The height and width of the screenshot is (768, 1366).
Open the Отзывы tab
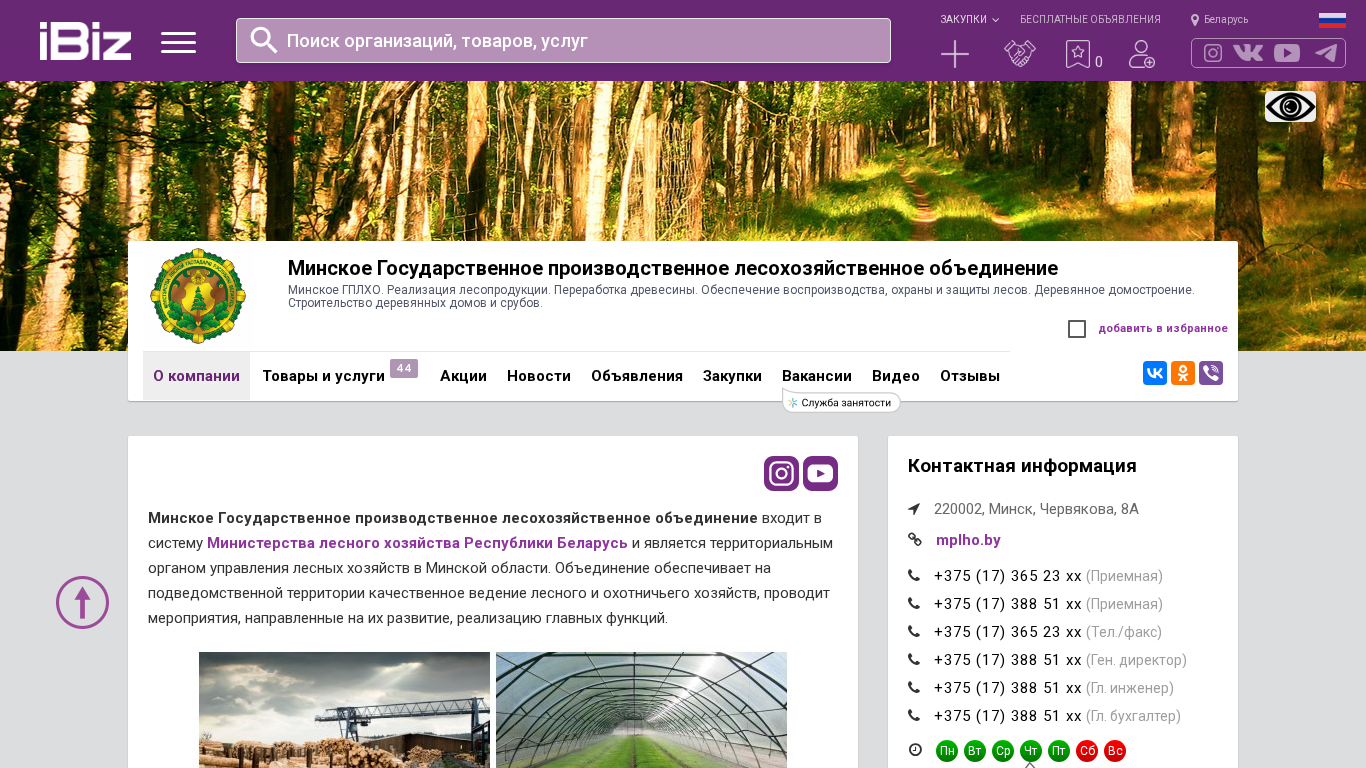pyautogui.click(x=970, y=376)
